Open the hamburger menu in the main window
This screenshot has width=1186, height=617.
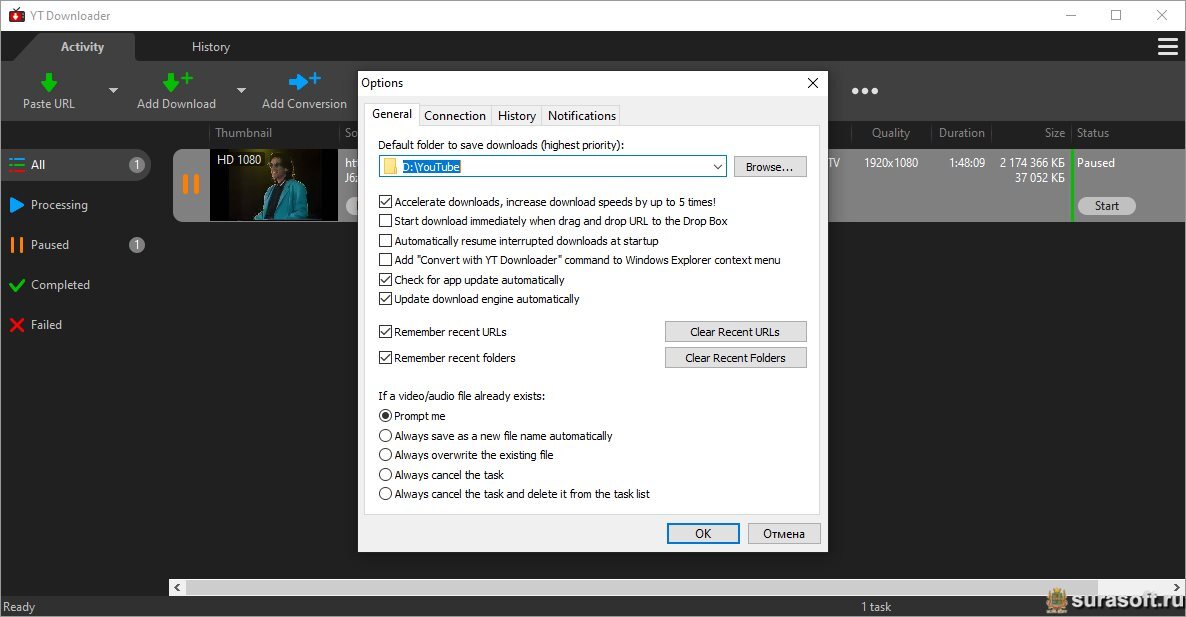pyautogui.click(x=1168, y=47)
